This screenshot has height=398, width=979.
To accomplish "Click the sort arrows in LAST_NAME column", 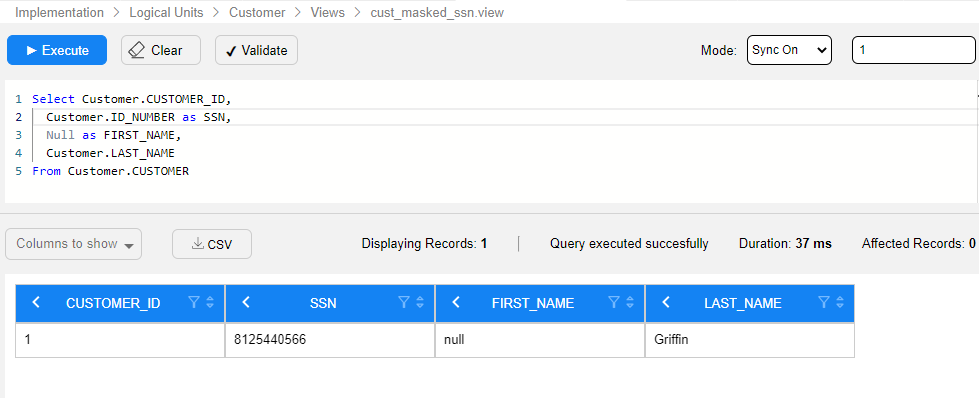I will click(839, 302).
